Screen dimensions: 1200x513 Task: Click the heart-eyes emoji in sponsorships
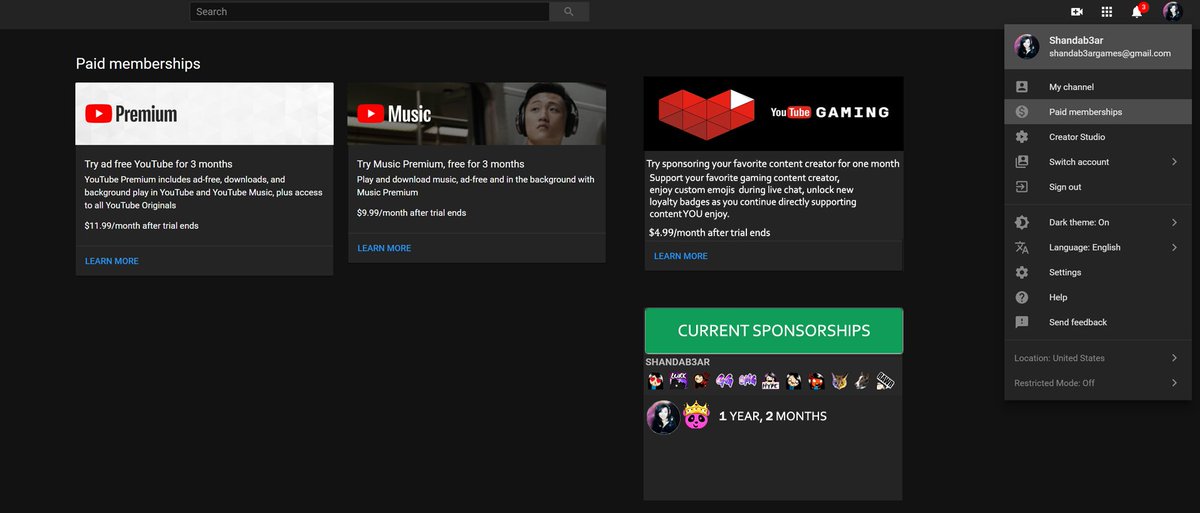click(656, 381)
